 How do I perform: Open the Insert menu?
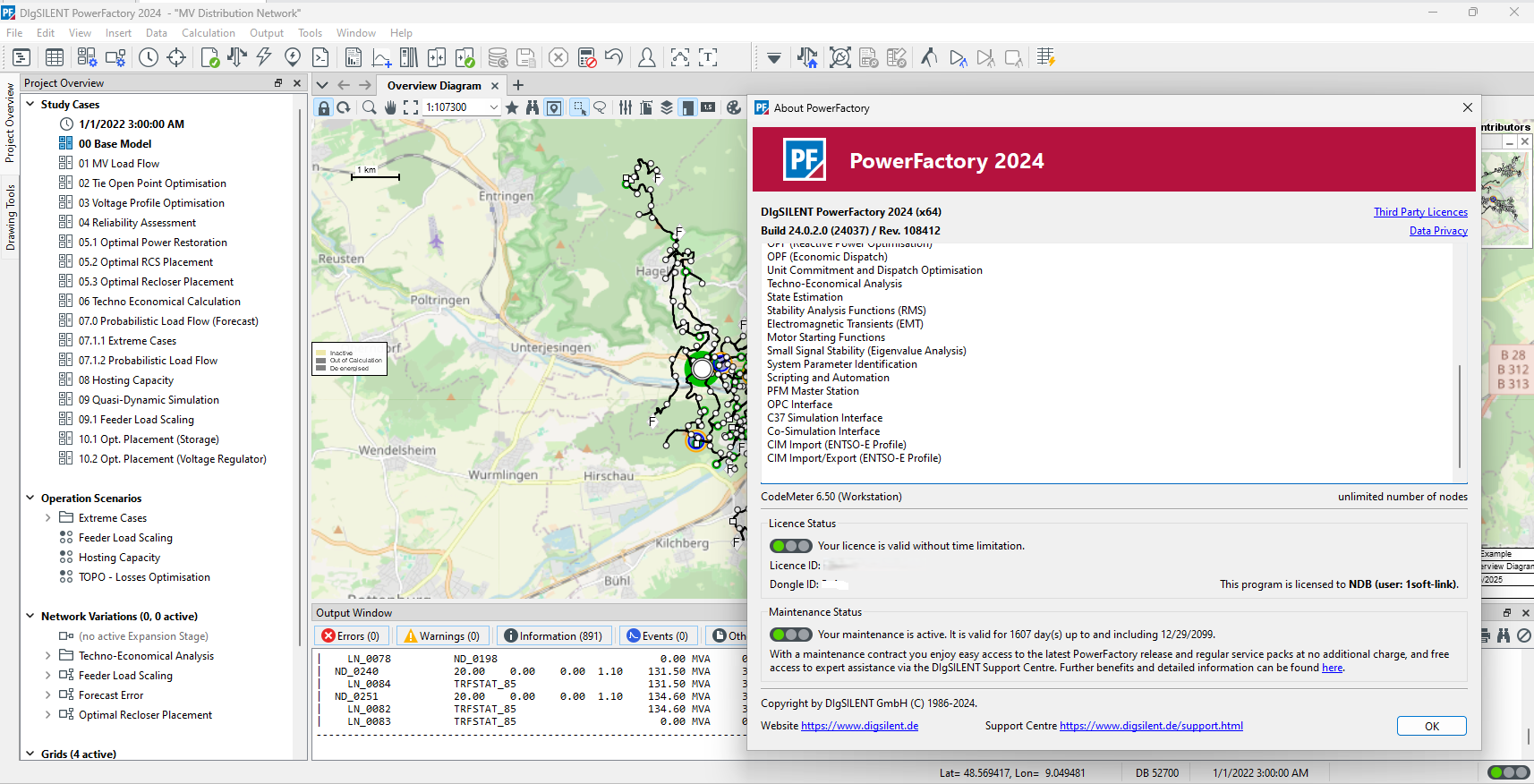point(118,33)
